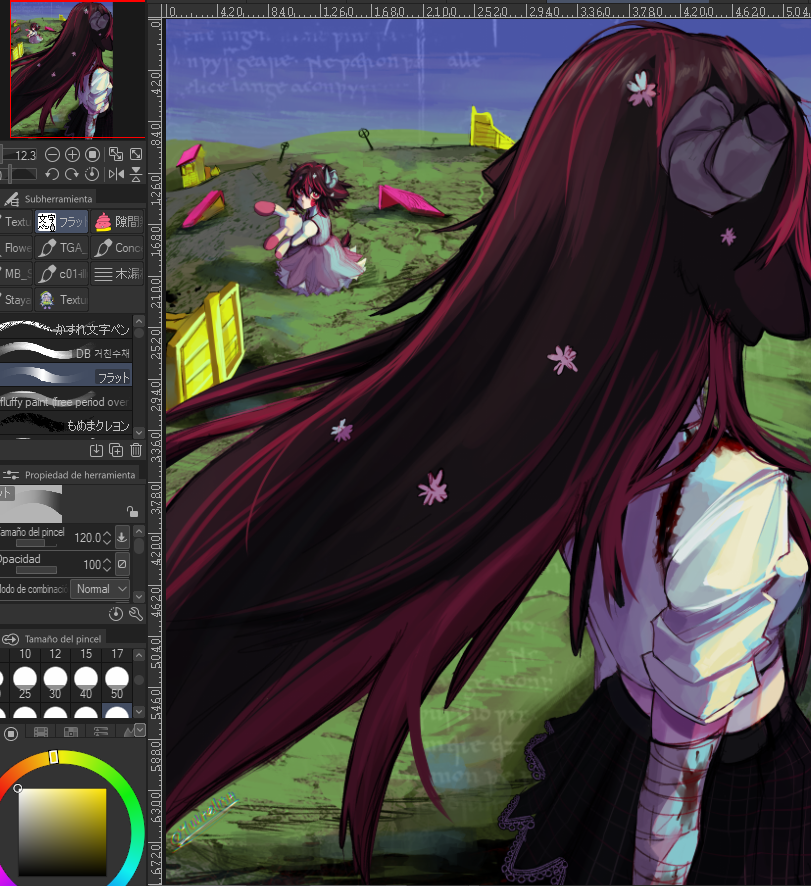Select the Conc subtool group
Image resolution: width=811 pixels, height=886 pixels.
pos(118,248)
